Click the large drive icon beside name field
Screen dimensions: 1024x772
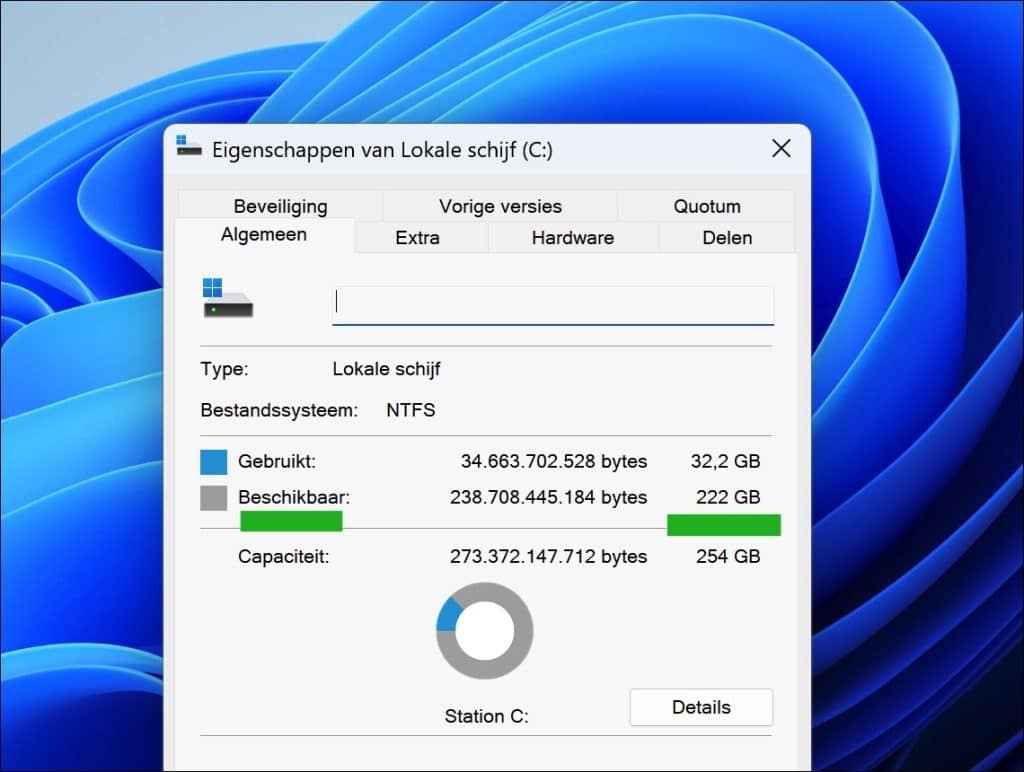point(227,299)
